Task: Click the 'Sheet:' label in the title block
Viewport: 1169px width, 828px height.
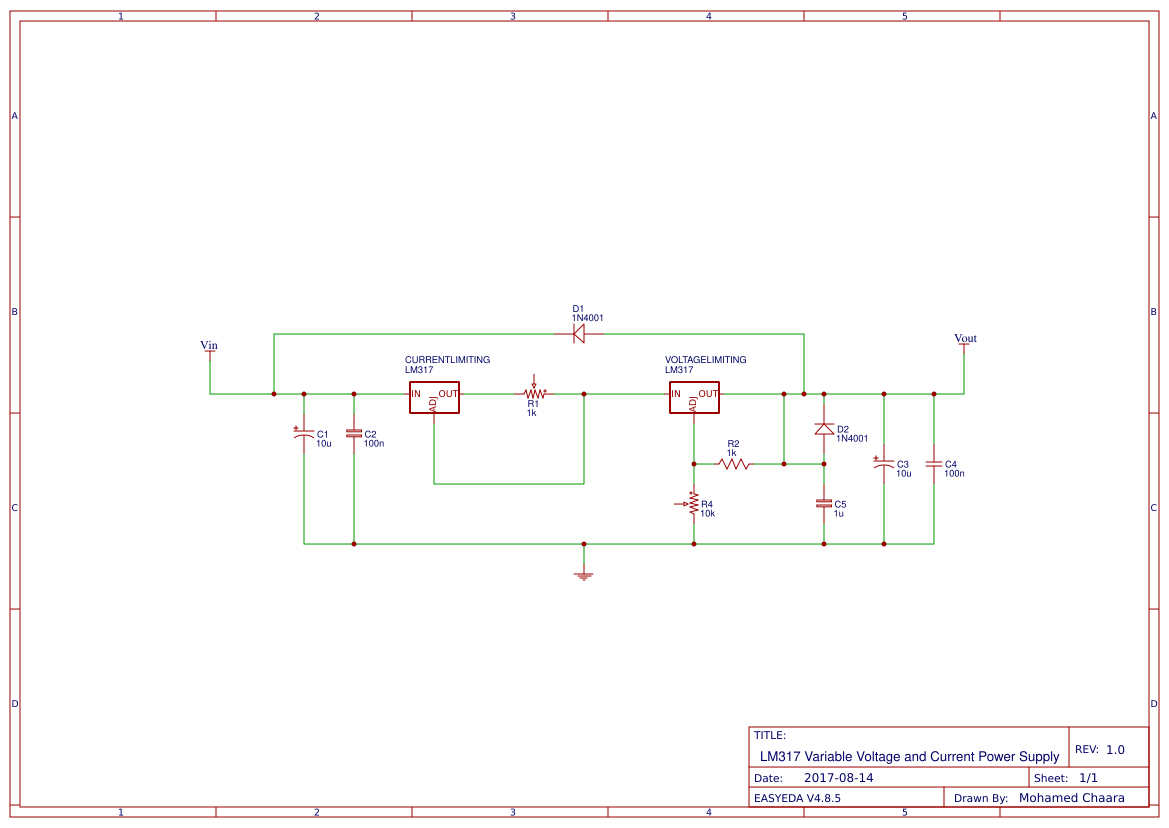Action: [1051, 778]
